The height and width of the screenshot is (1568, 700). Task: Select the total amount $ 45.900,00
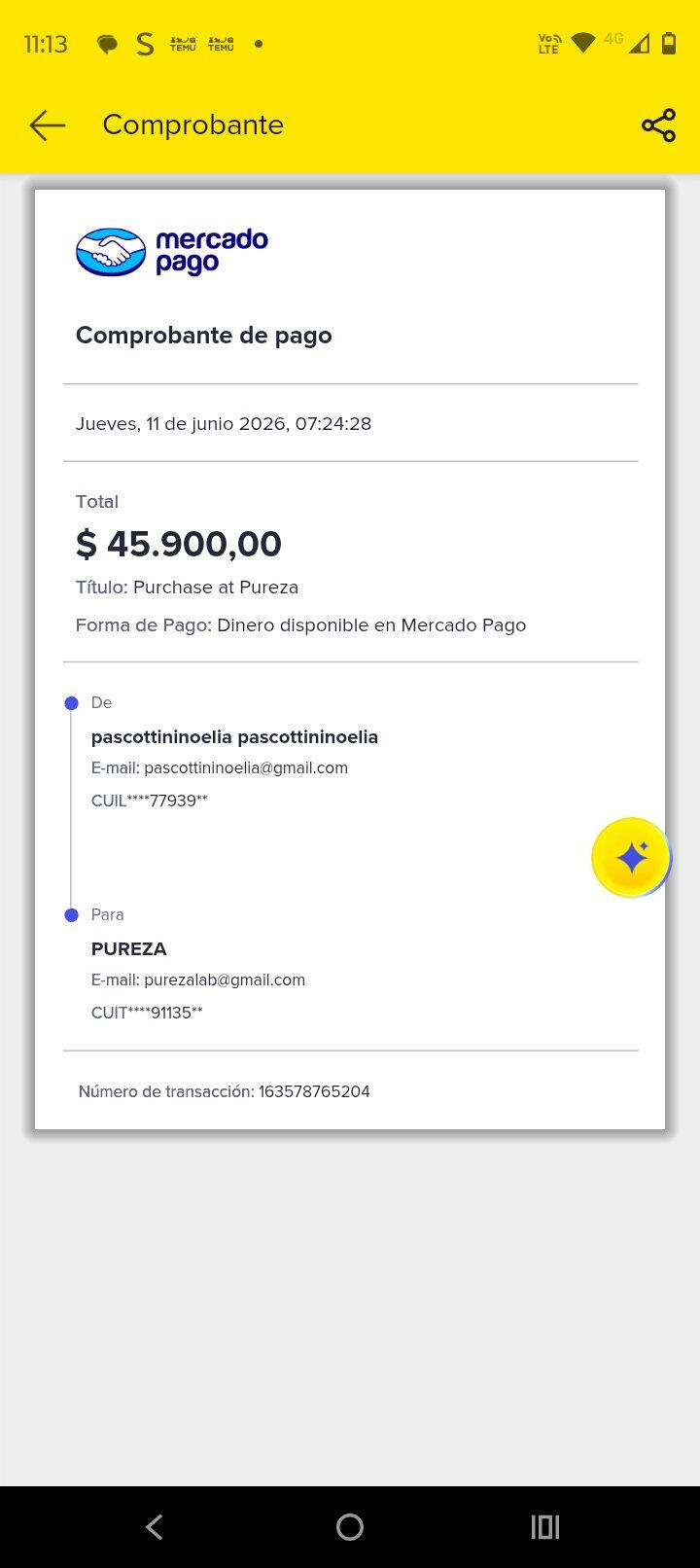click(x=179, y=544)
